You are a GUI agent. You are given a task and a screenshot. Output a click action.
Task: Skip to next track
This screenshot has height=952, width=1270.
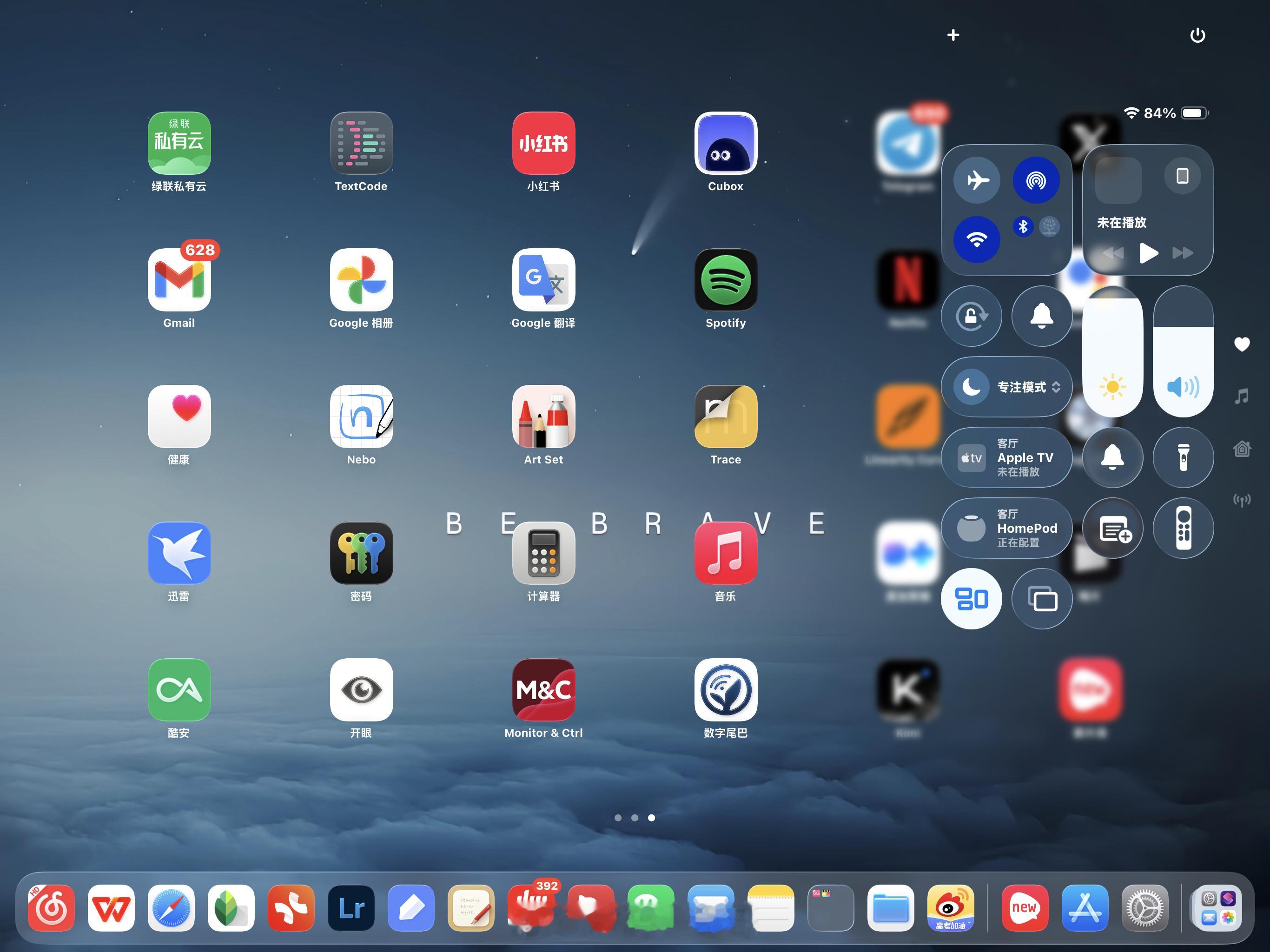click(1183, 253)
